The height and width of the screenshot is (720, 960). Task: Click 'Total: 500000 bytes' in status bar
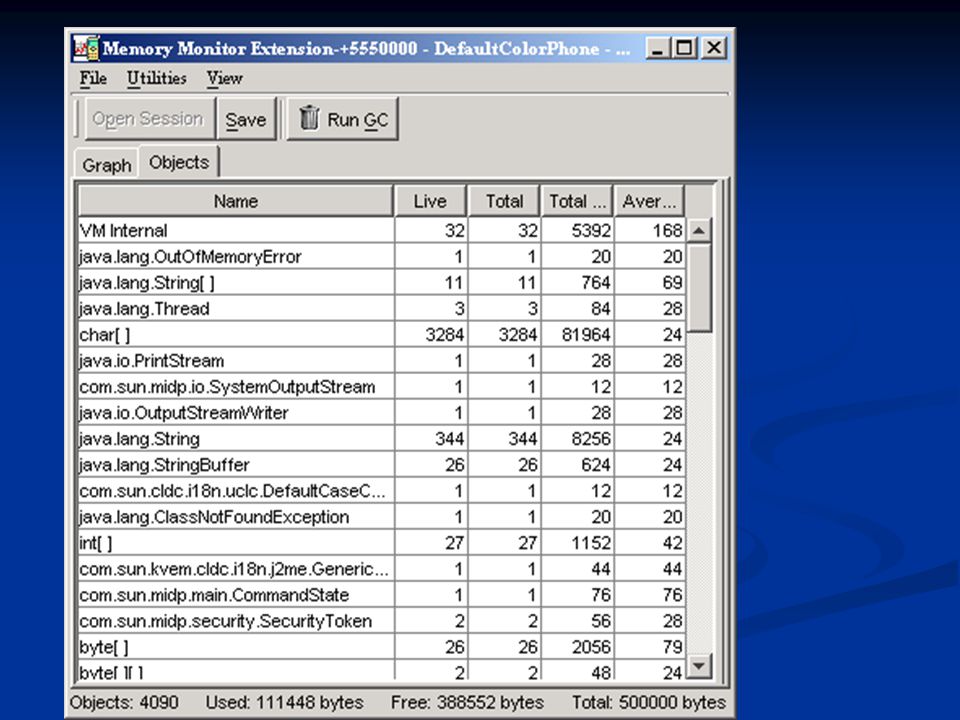[x=649, y=702]
